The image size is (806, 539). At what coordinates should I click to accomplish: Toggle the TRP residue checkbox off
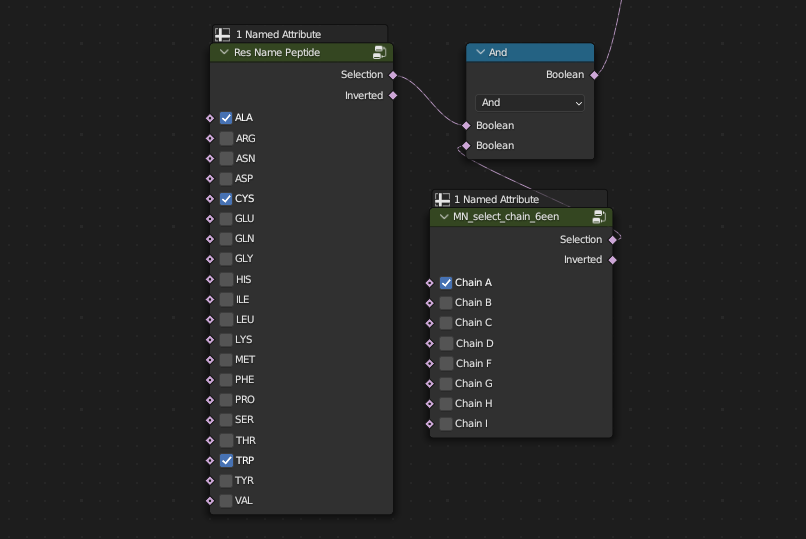(x=226, y=461)
